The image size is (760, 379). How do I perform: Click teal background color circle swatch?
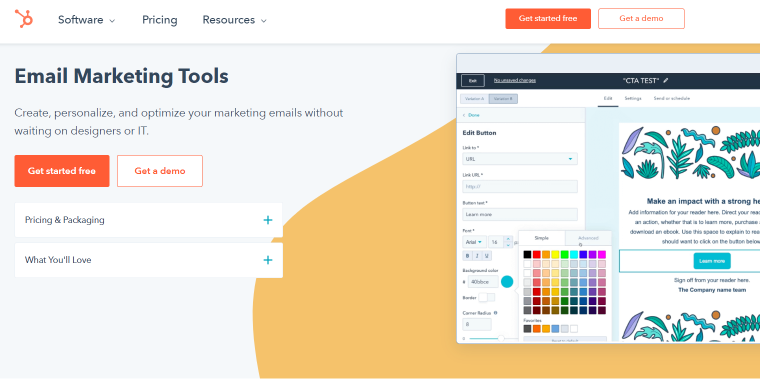(507, 282)
